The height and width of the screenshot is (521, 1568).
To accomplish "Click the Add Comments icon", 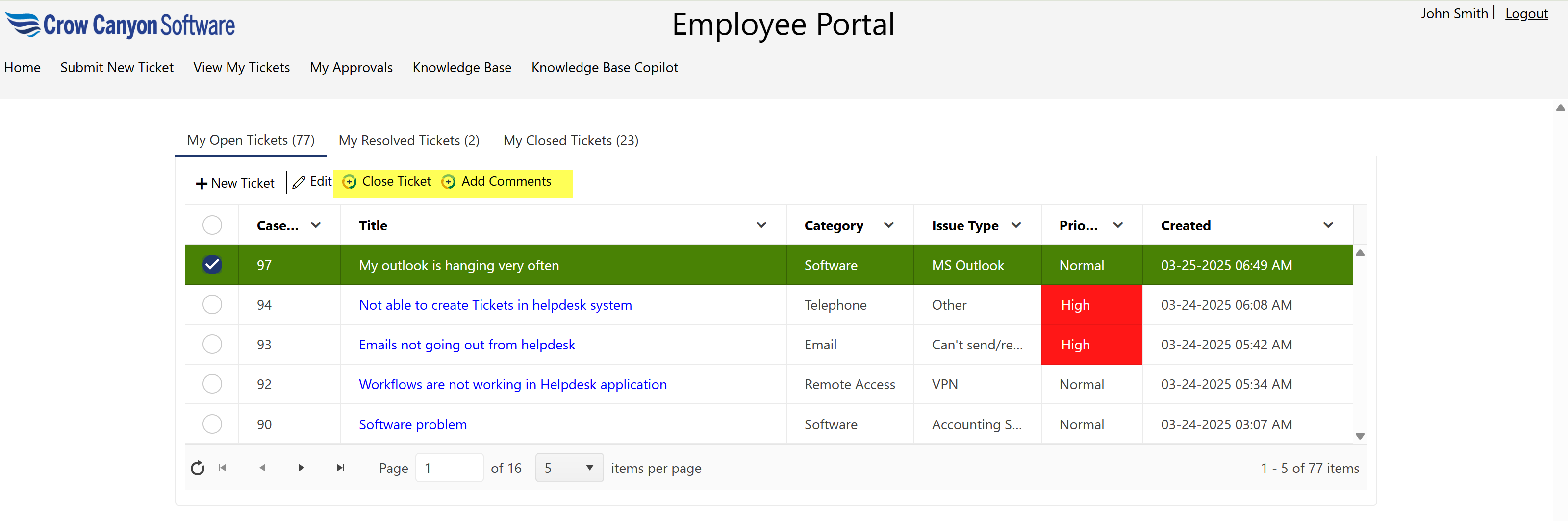I will pyautogui.click(x=448, y=182).
